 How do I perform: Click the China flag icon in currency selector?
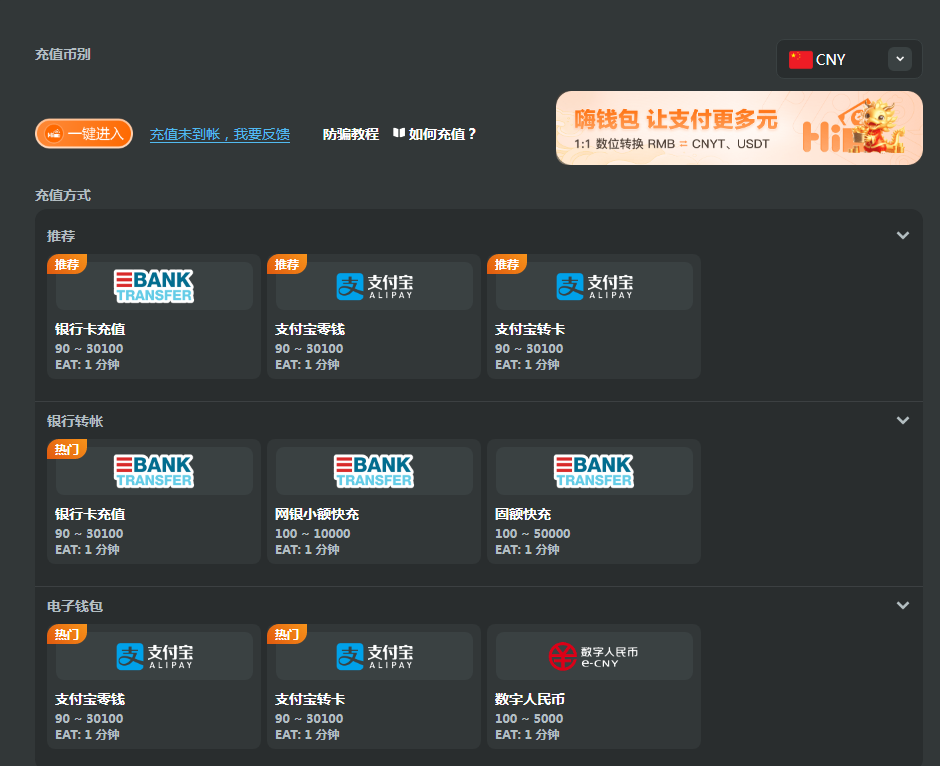pos(800,59)
